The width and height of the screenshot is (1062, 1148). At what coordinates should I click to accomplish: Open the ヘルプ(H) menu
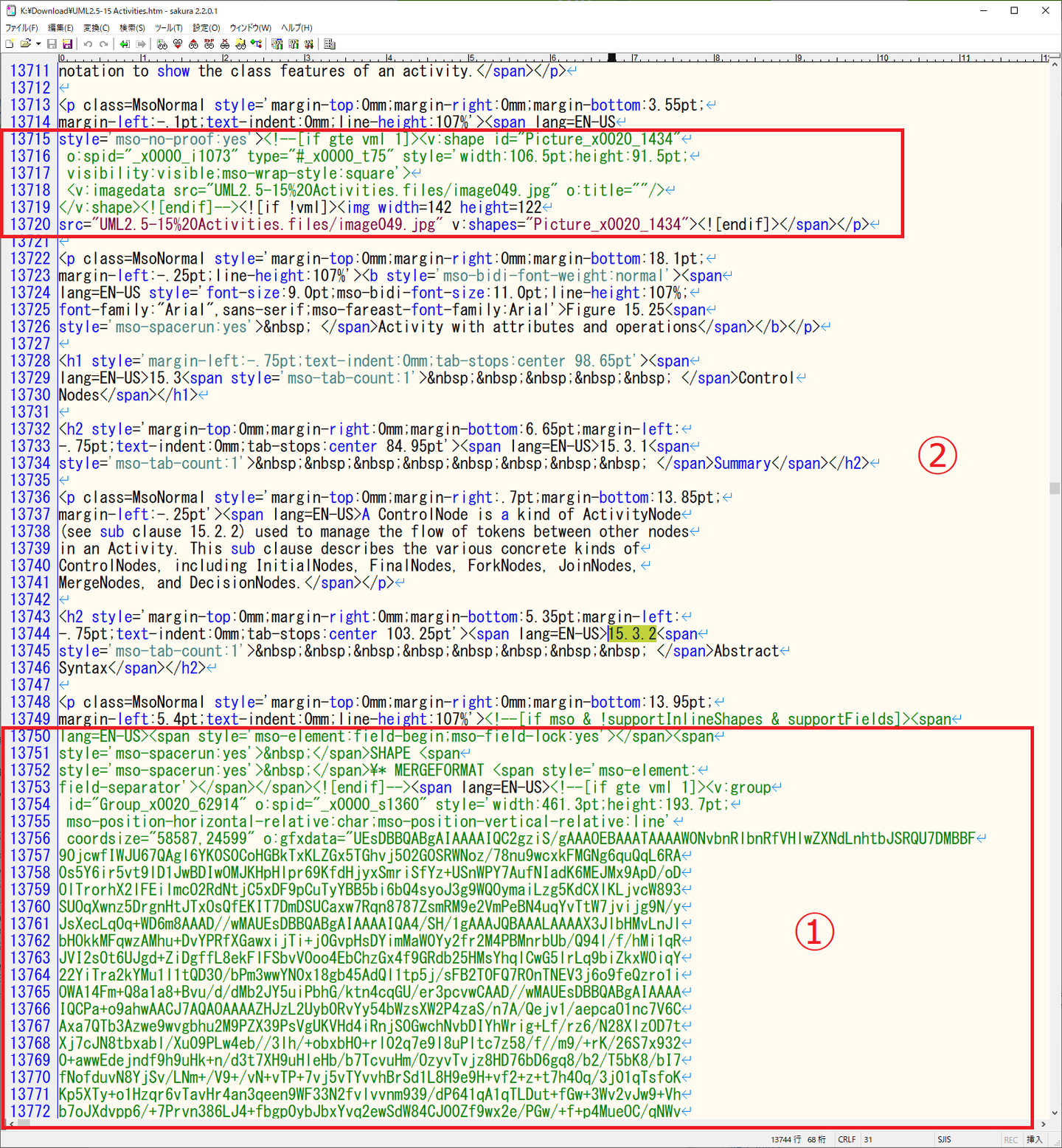(x=296, y=28)
